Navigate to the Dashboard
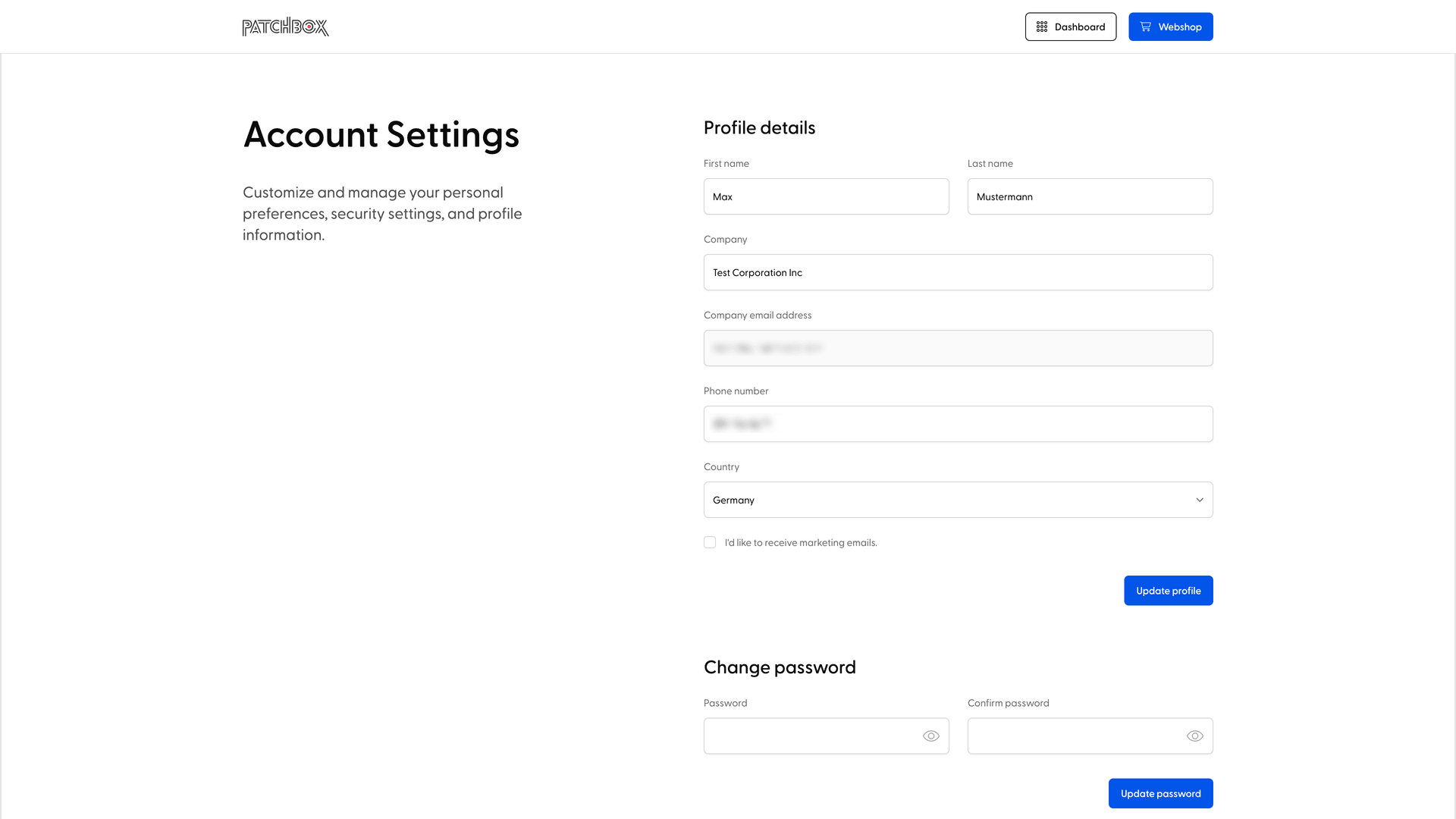The image size is (1456, 819). [1071, 26]
